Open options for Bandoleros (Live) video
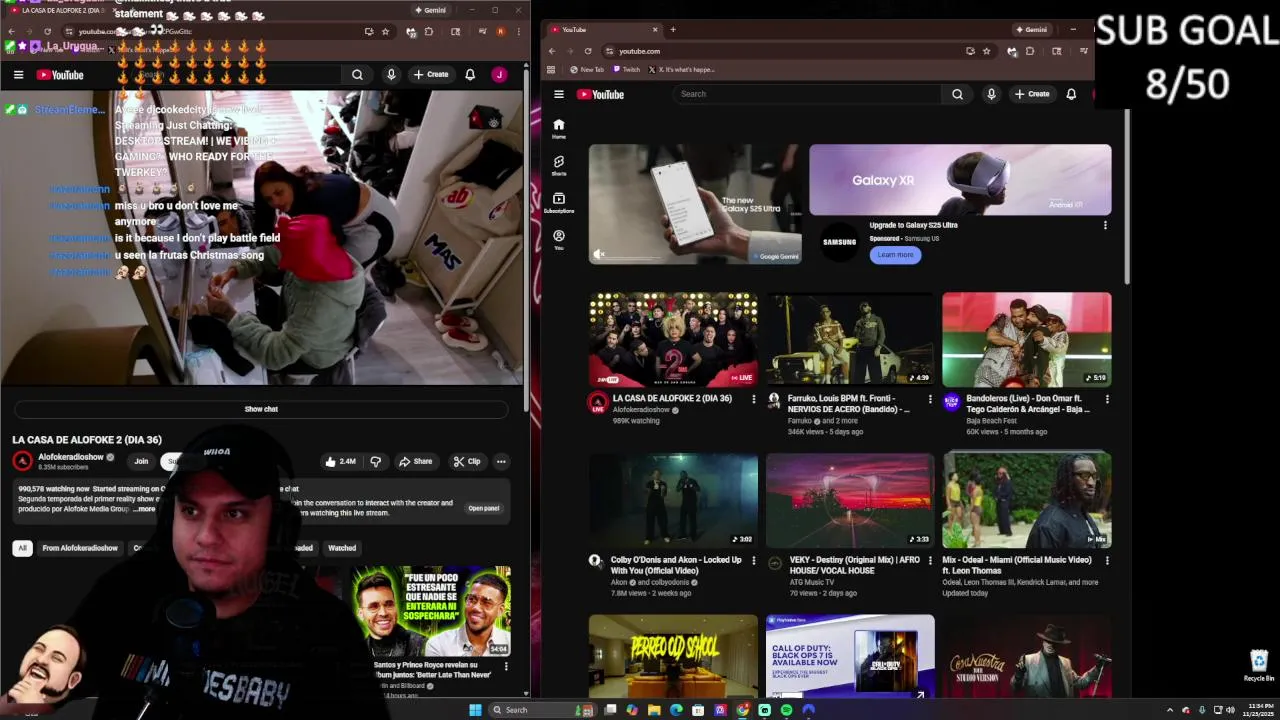The width and height of the screenshot is (1280, 720). point(1106,399)
